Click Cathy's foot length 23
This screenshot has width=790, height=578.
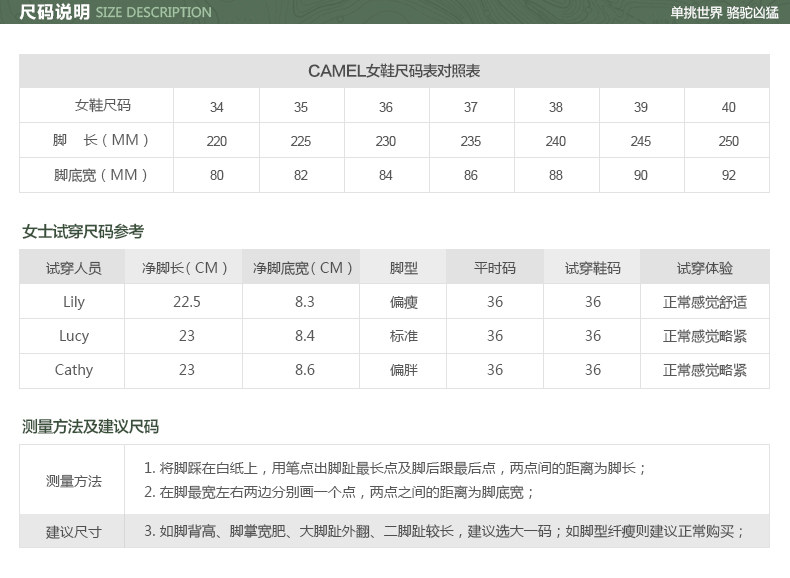pyautogui.click(x=187, y=370)
